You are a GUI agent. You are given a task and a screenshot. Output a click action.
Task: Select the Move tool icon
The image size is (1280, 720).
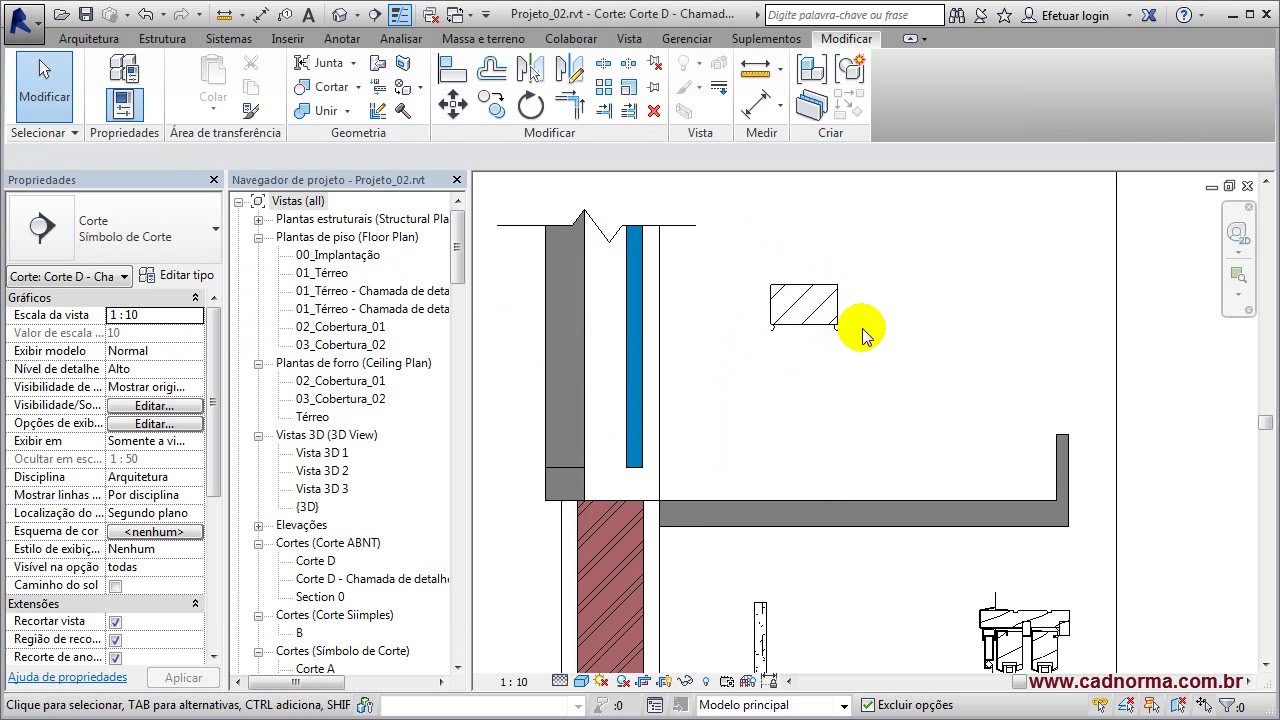pyautogui.click(x=452, y=105)
